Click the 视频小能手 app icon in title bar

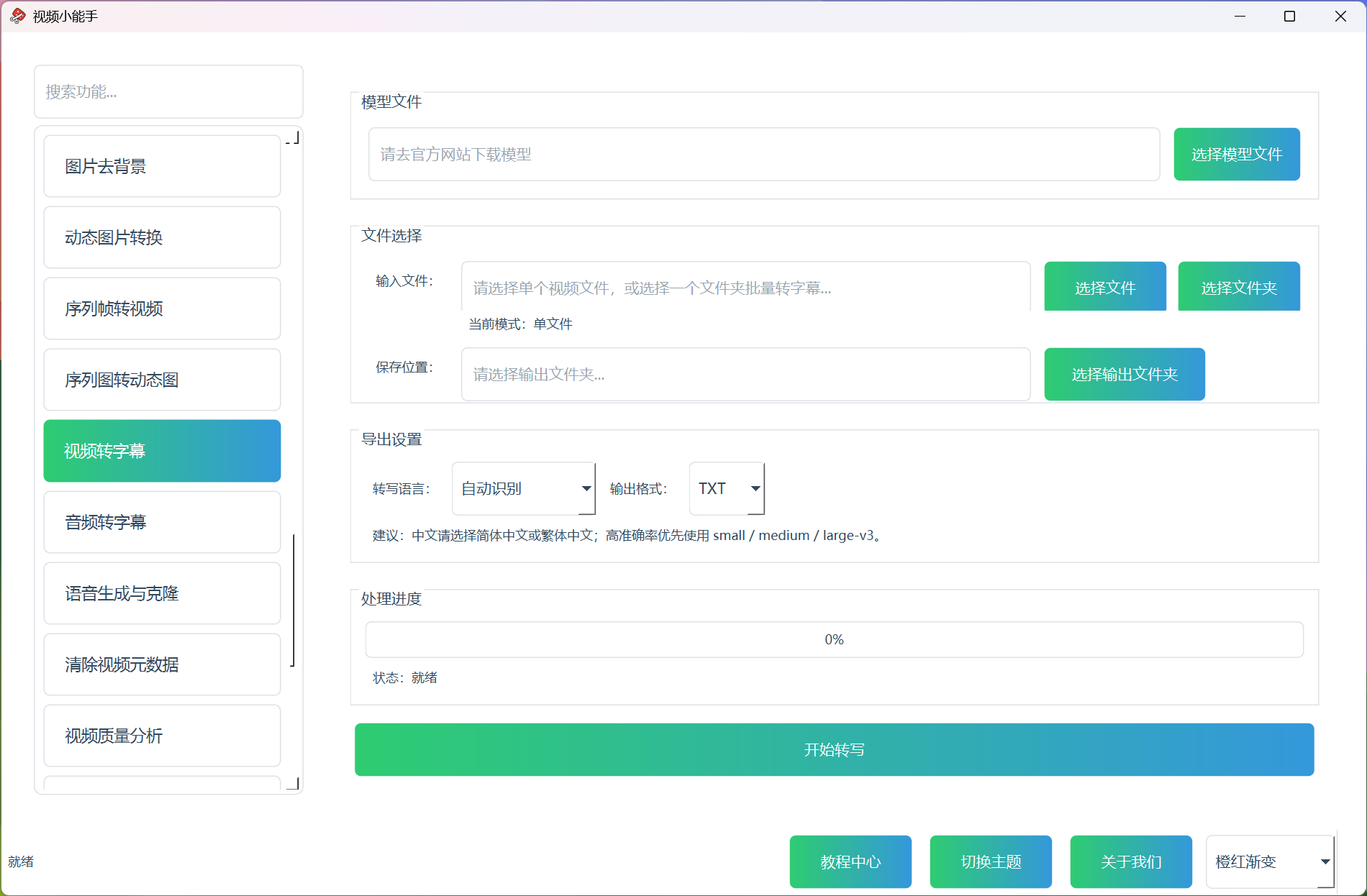tap(18, 16)
